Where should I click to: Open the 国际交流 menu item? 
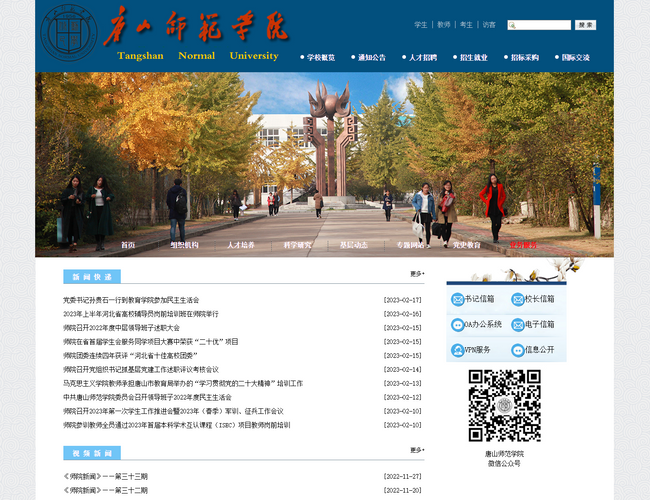576,58
